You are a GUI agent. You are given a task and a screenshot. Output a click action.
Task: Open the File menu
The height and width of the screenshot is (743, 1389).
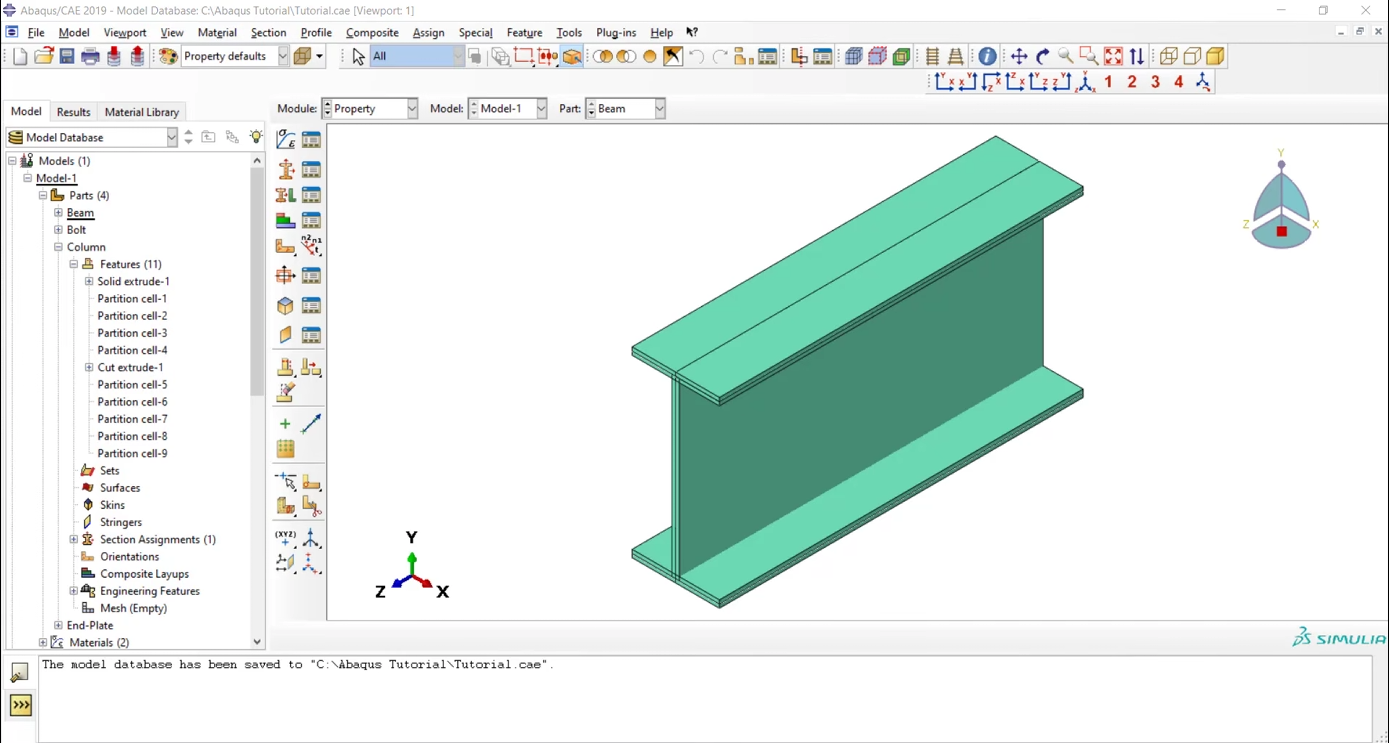[36, 33]
